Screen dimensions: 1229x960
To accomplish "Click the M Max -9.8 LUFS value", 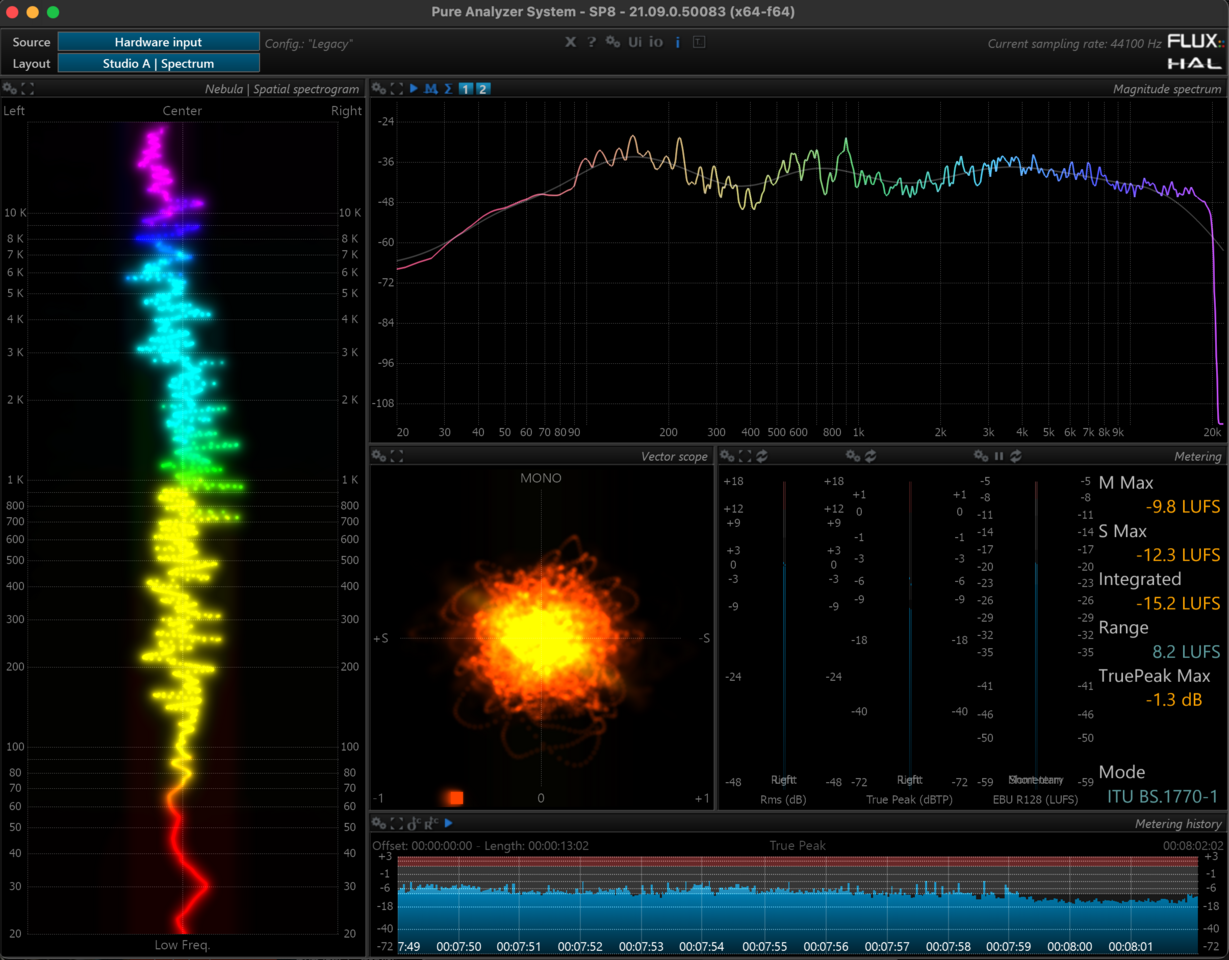I will pos(1183,507).
